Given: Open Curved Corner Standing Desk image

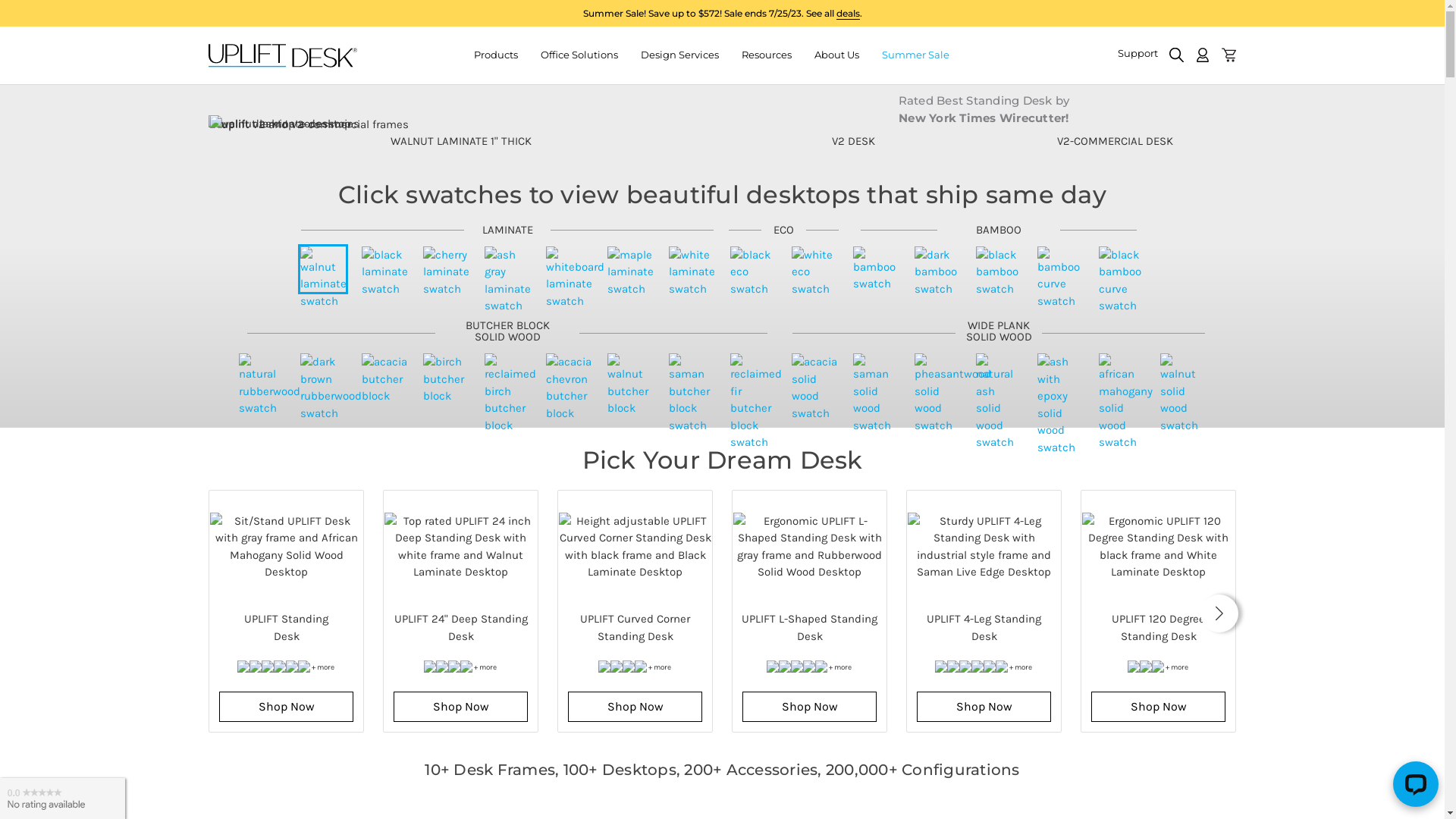Looking at the screenshot, I should 635,546.
